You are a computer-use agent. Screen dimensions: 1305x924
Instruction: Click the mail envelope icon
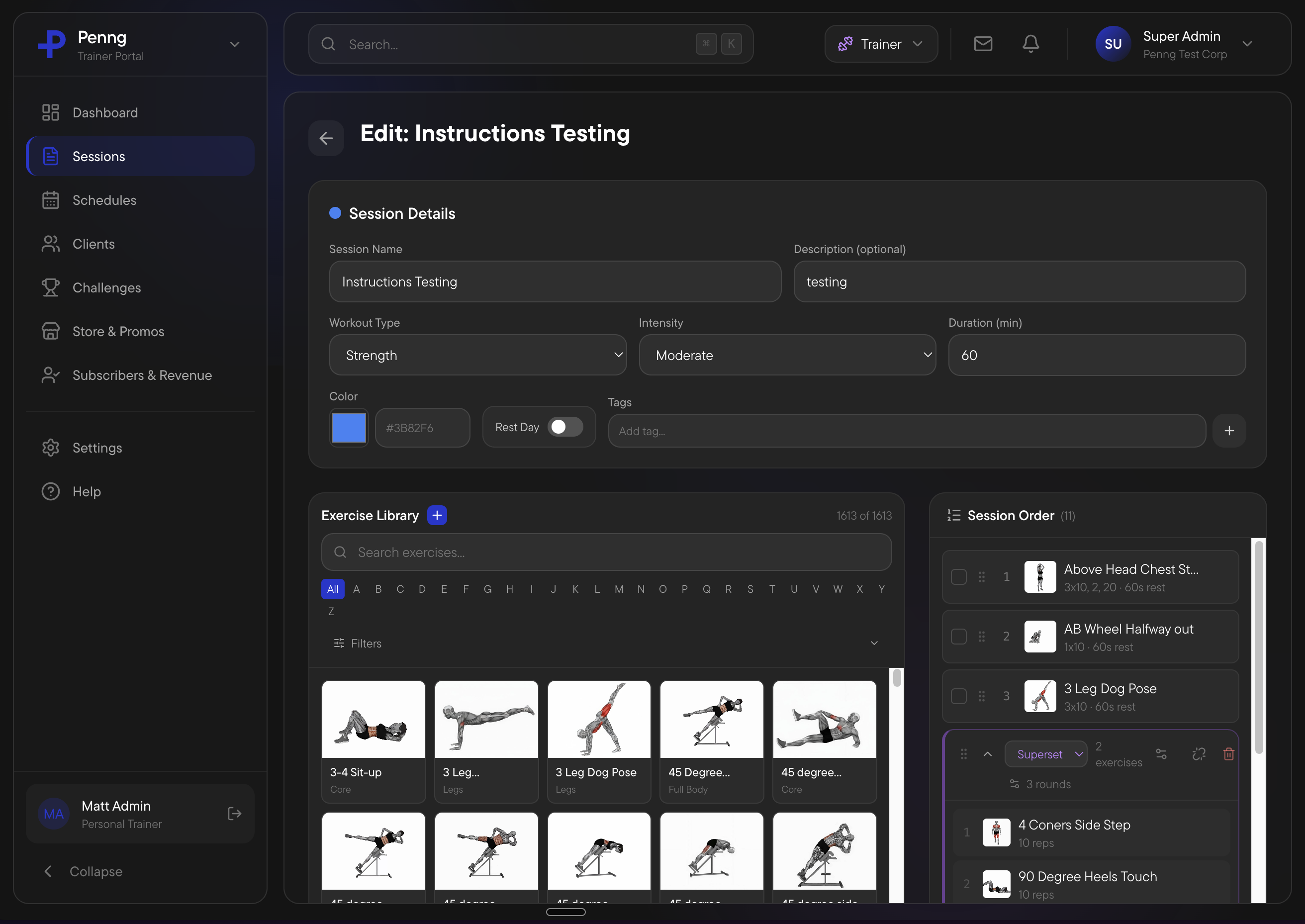[982, 44]
